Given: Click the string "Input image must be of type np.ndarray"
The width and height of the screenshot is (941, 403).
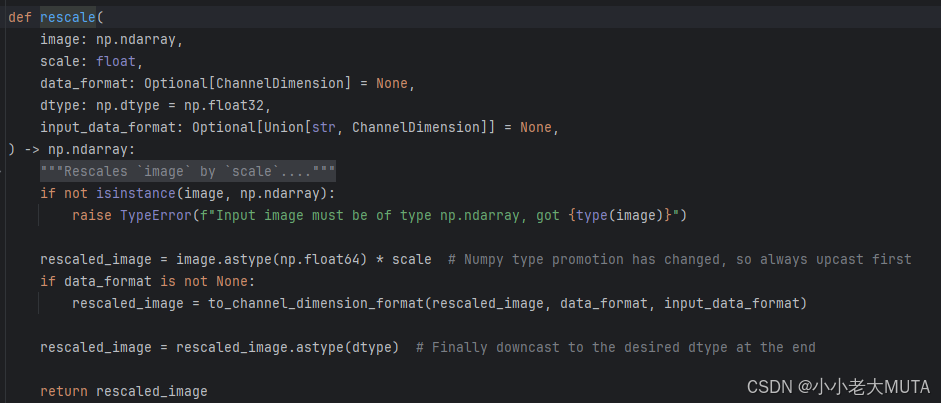Looking at the screenshot, I should (x=368, y=215).
